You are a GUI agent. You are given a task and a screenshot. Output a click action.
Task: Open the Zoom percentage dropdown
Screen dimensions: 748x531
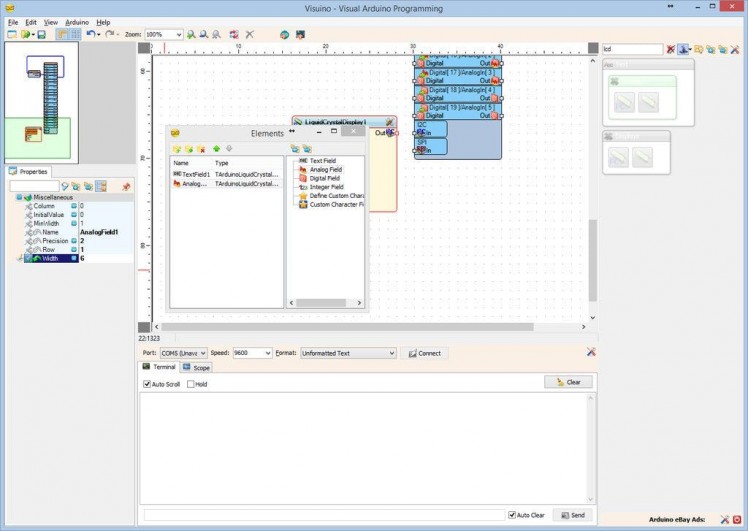(178, 34)
